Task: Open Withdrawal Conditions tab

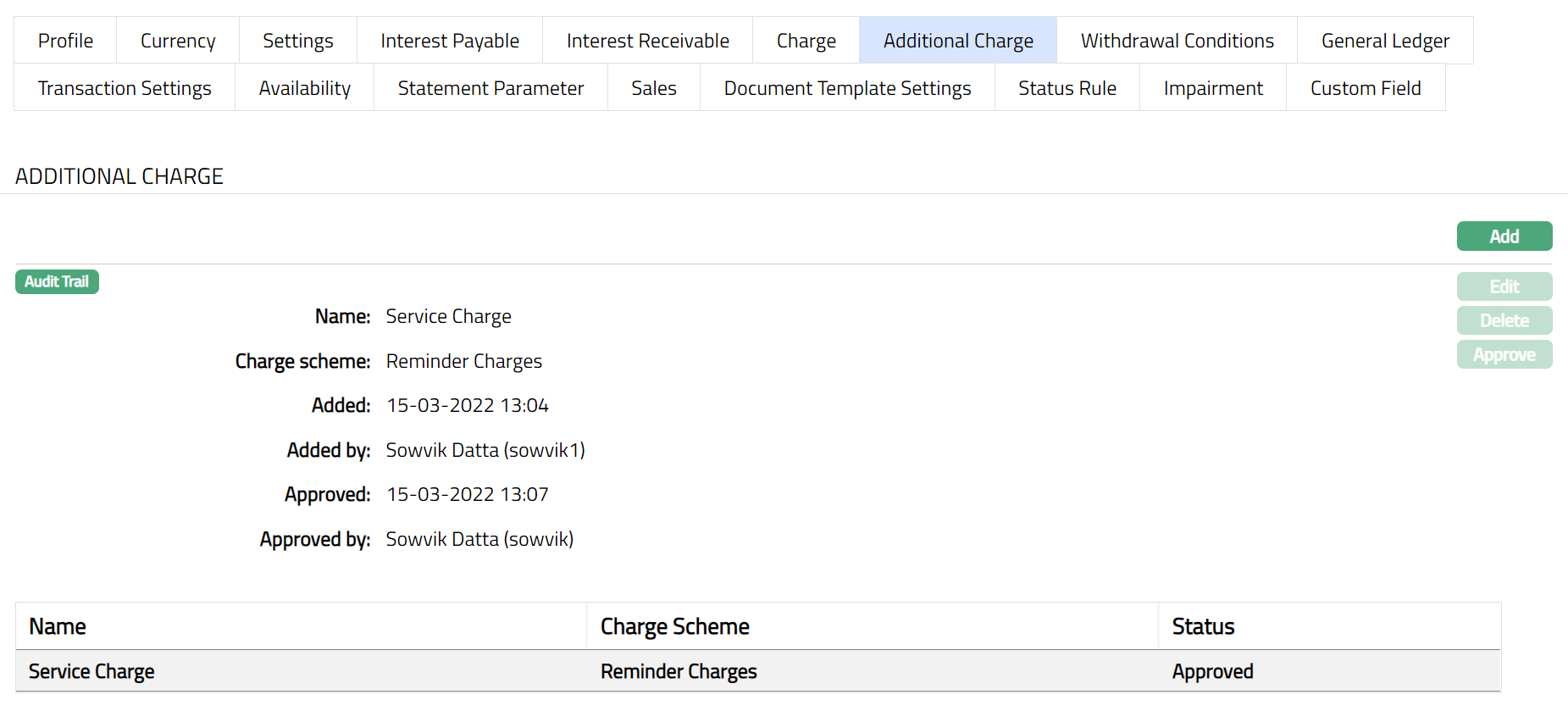Action: [x=1177, y=41]
